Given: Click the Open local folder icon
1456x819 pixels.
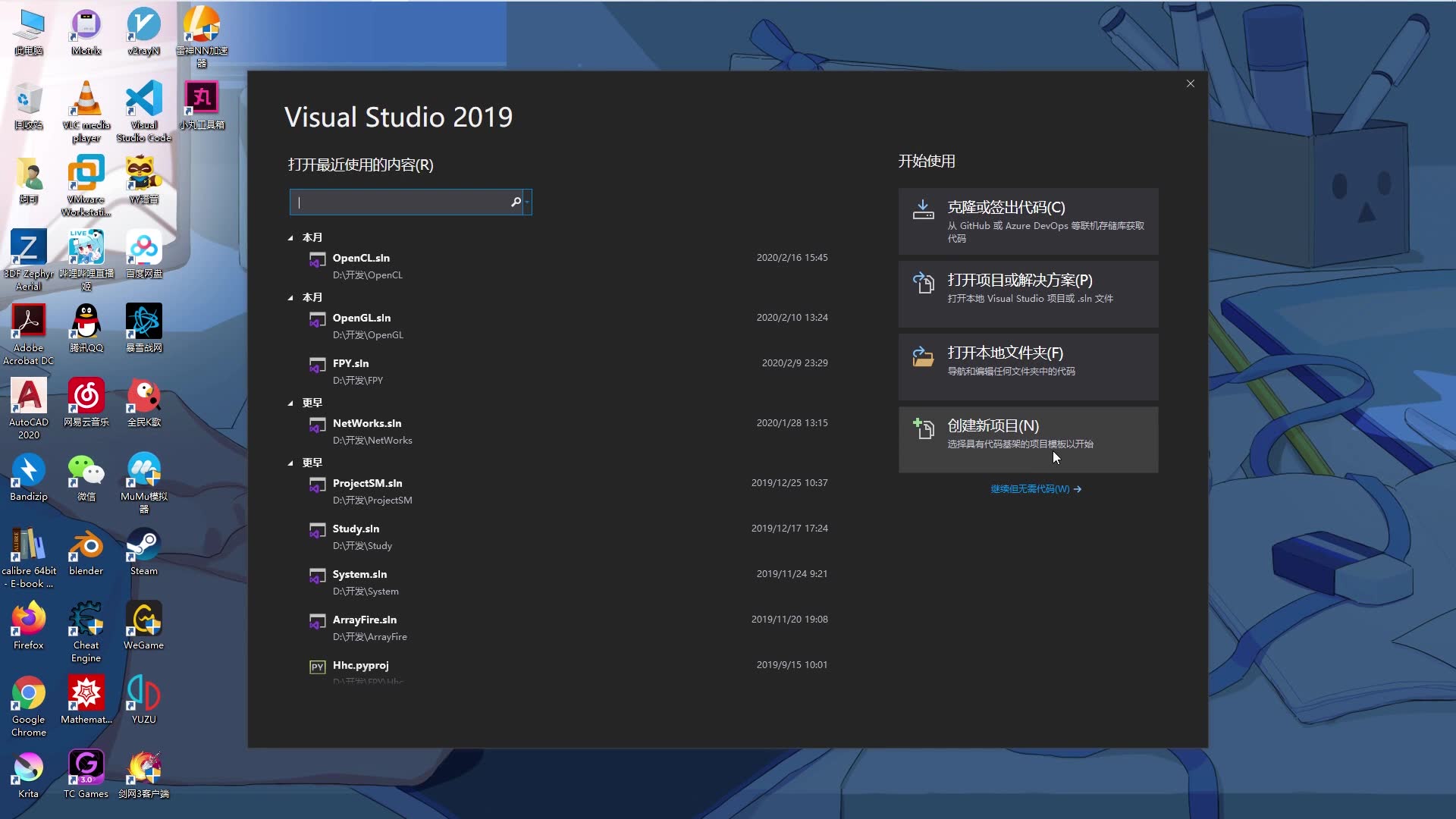Looking at the screenshot, I should coord(923,356).
